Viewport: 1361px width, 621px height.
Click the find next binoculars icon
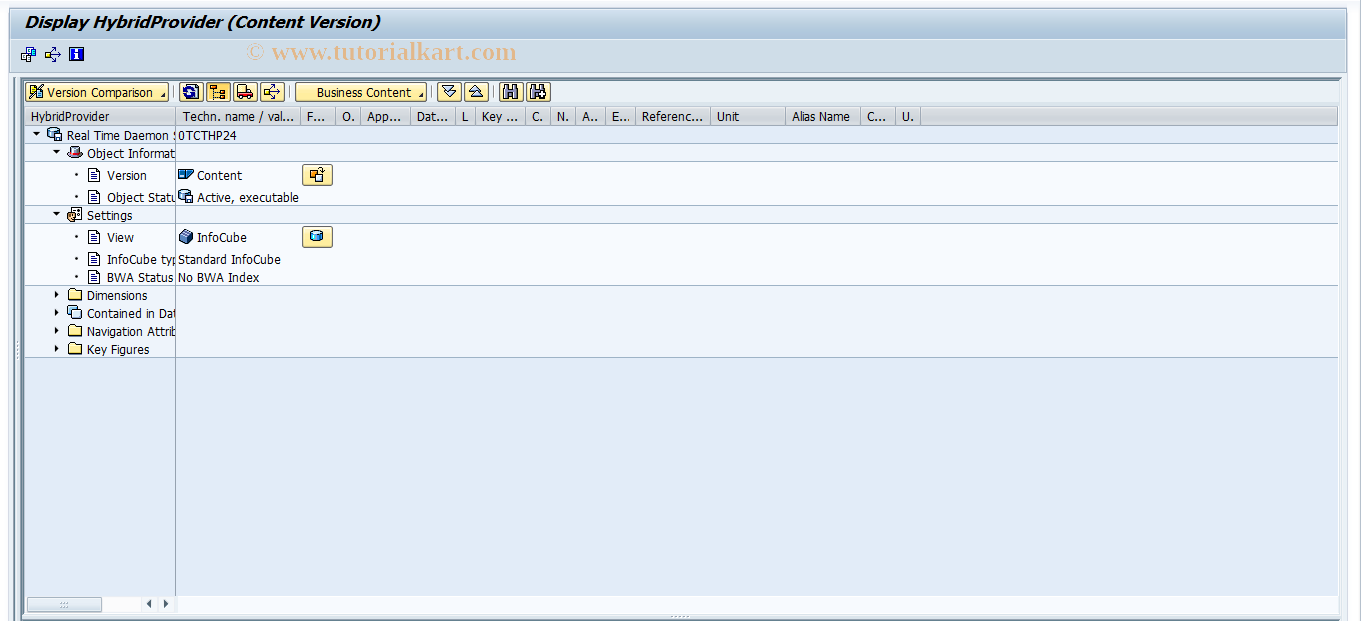coord(538,92)
